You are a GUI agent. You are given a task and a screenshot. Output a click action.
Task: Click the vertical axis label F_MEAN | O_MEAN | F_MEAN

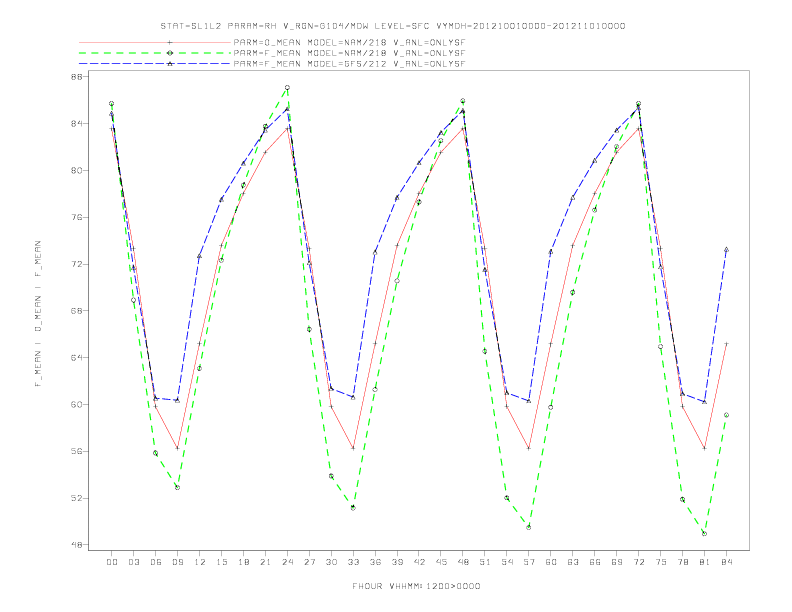(38, 314)
